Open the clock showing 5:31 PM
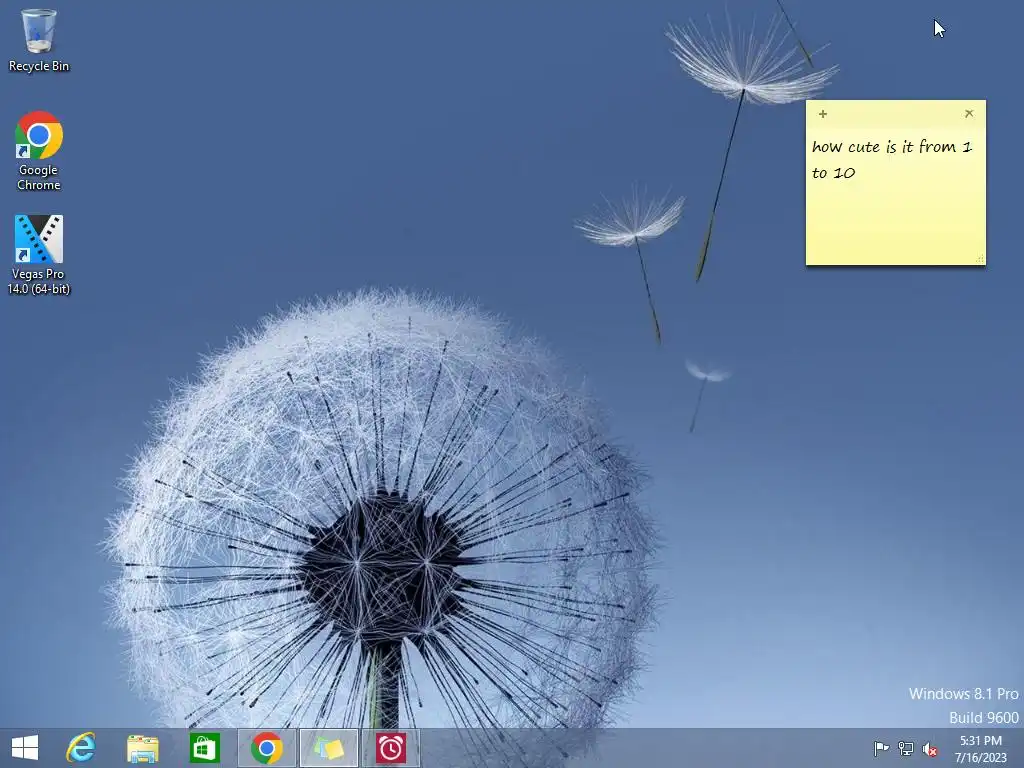Viewport: 1024px width, 768px height. pos(981,749)
